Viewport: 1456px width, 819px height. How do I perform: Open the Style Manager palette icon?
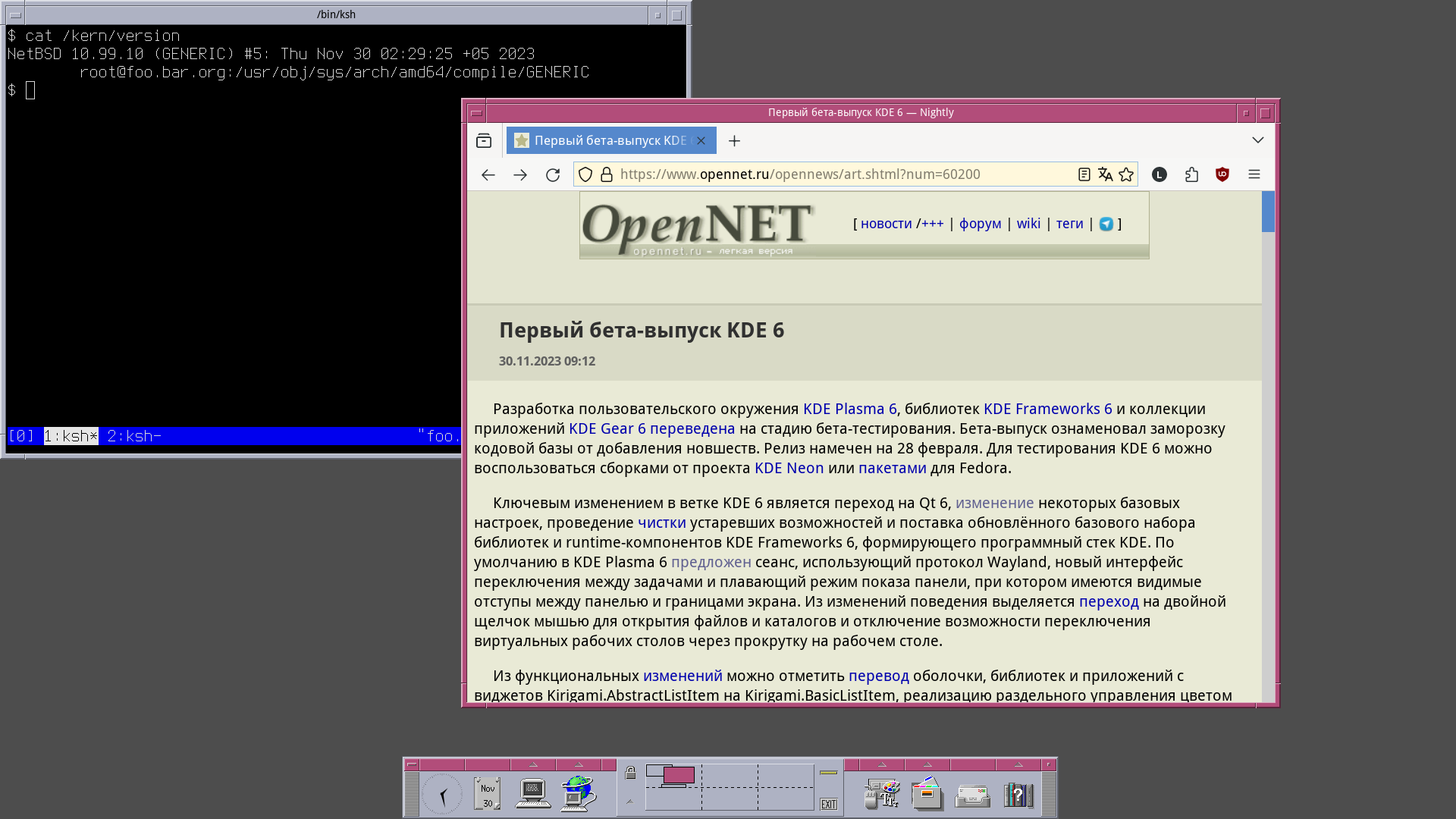(882, 794)
